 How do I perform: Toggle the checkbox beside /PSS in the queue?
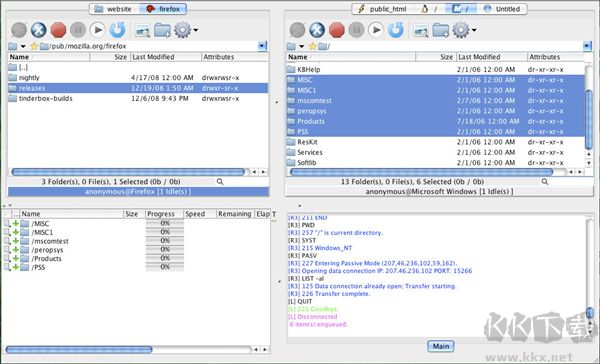(x=7, y=267)
